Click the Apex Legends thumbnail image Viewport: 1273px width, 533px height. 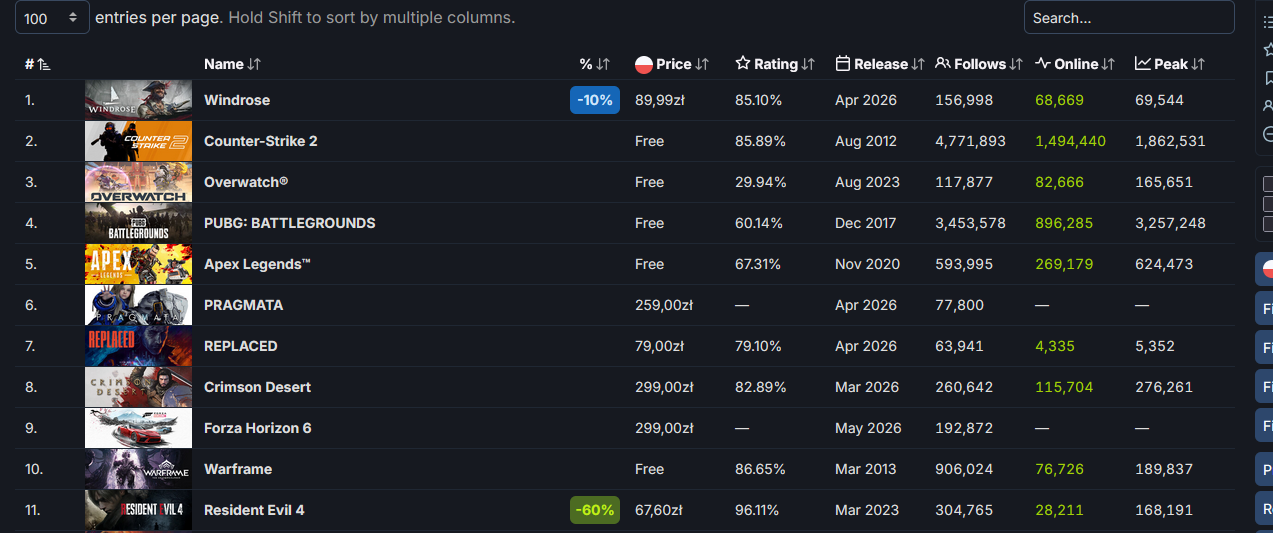pyautogui.click(x=138, y=264)
